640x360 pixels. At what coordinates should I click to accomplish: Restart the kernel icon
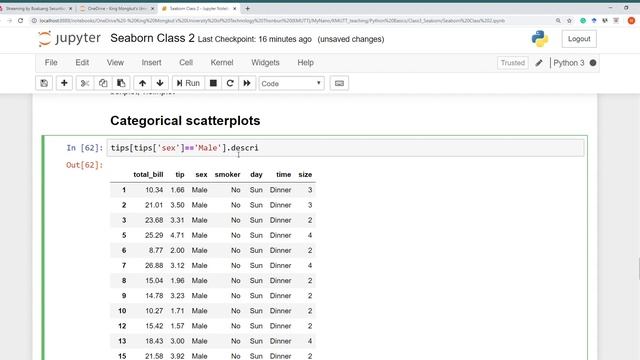coord(230,83)
